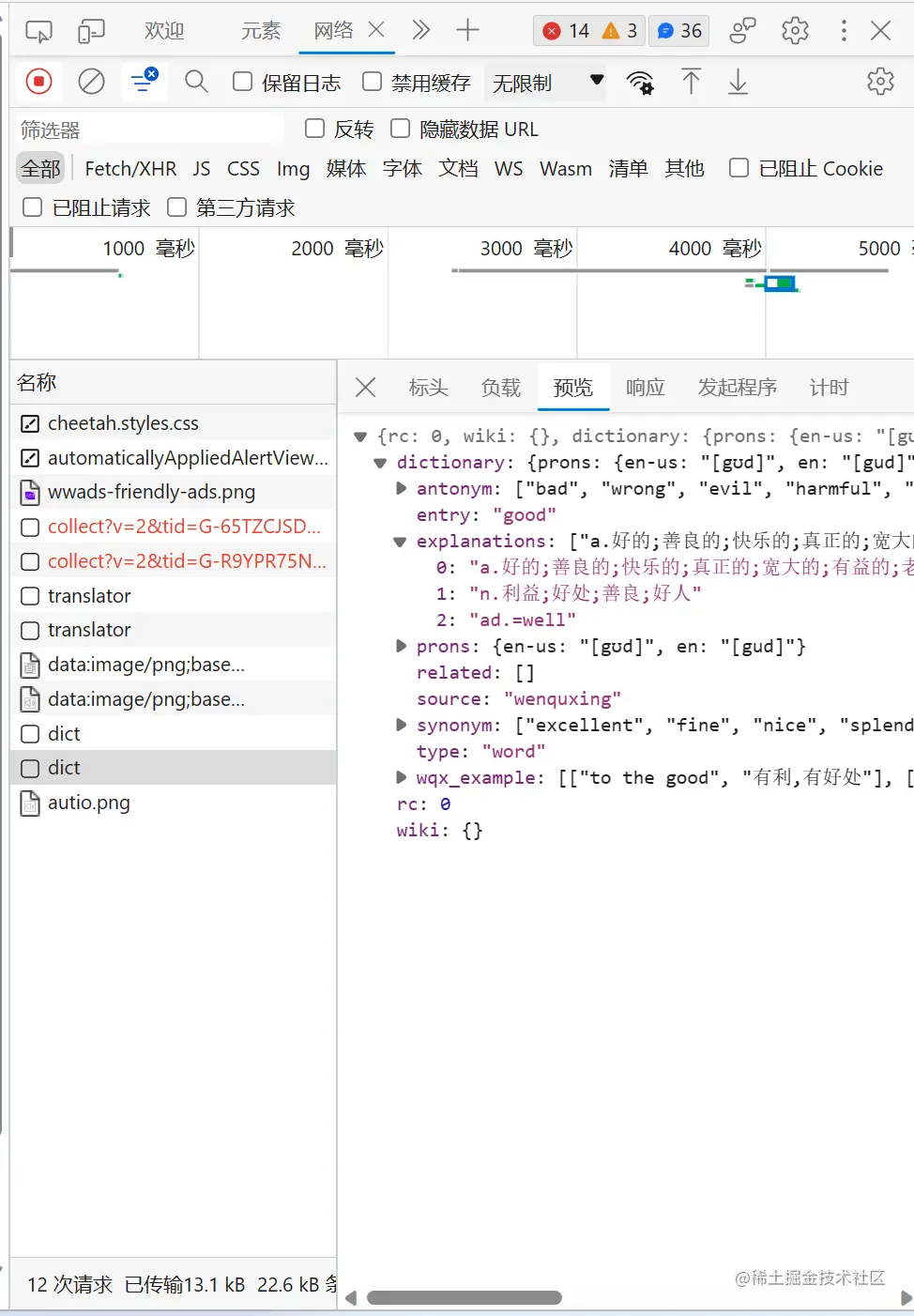Select automaticallyAppliedAlertView request
Screen dimensions: 914x1316
174,458
